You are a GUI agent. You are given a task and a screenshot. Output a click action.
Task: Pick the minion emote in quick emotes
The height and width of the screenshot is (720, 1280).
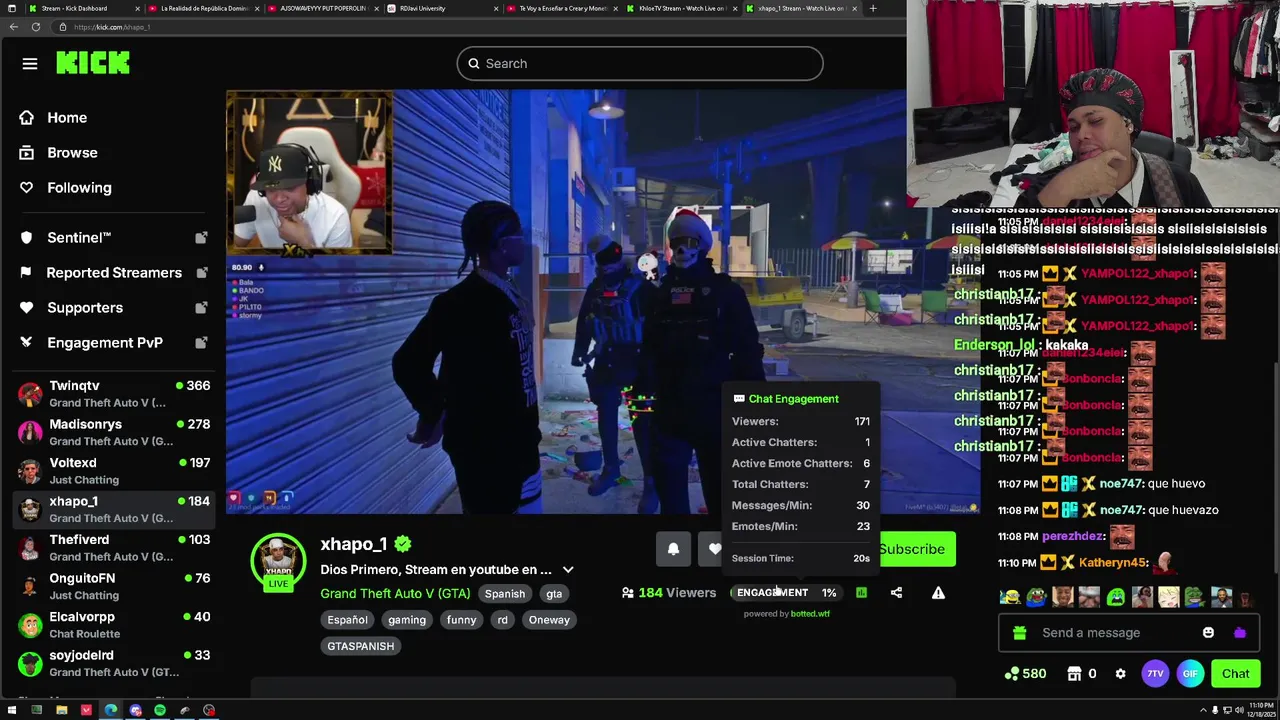tap(1010, 598)
